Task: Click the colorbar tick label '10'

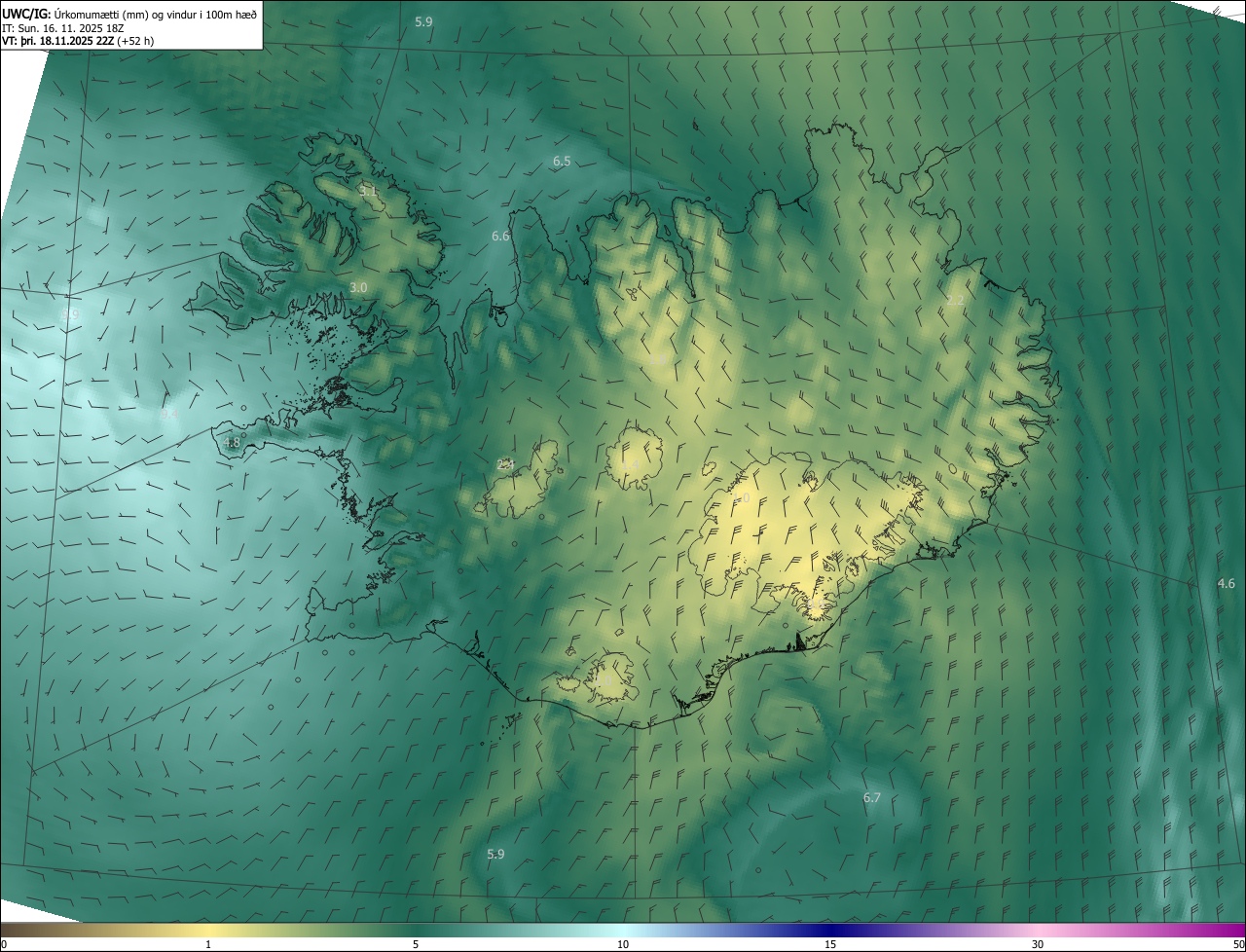Action: point(623,944)
